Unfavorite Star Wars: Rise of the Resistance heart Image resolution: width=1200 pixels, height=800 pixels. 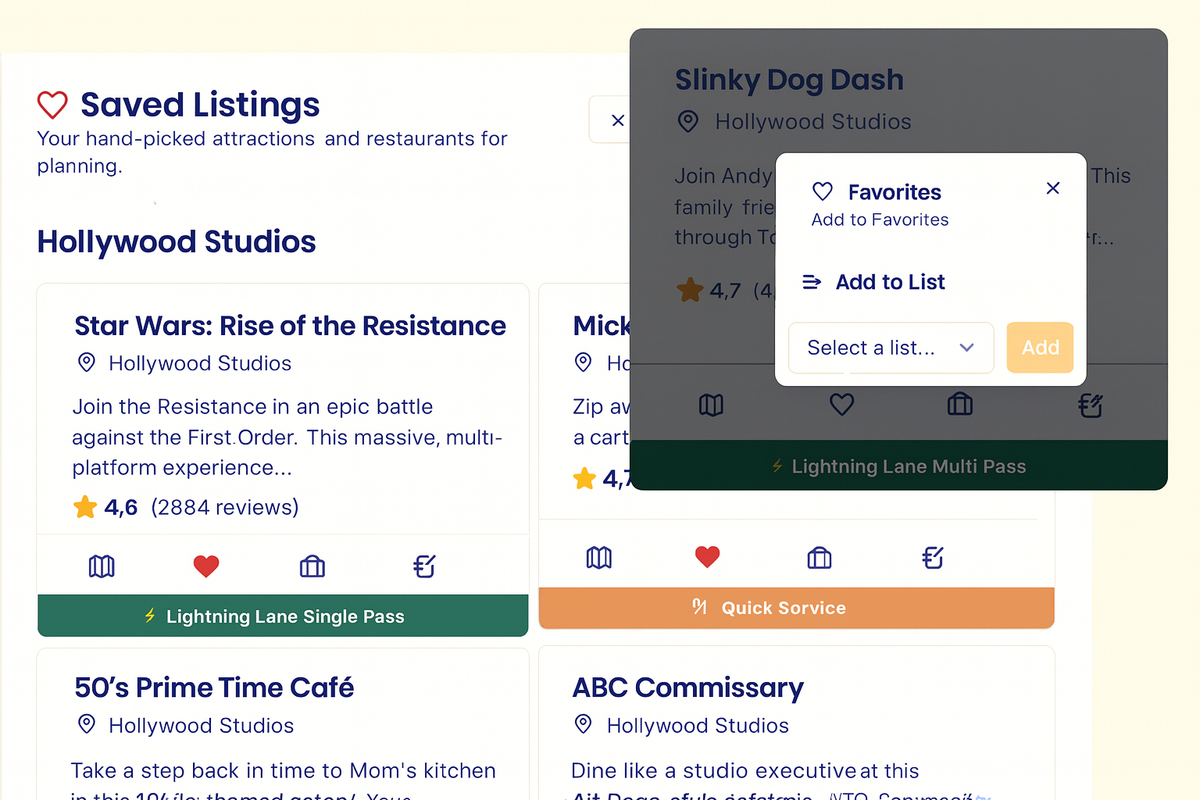[x=206, y=567]
